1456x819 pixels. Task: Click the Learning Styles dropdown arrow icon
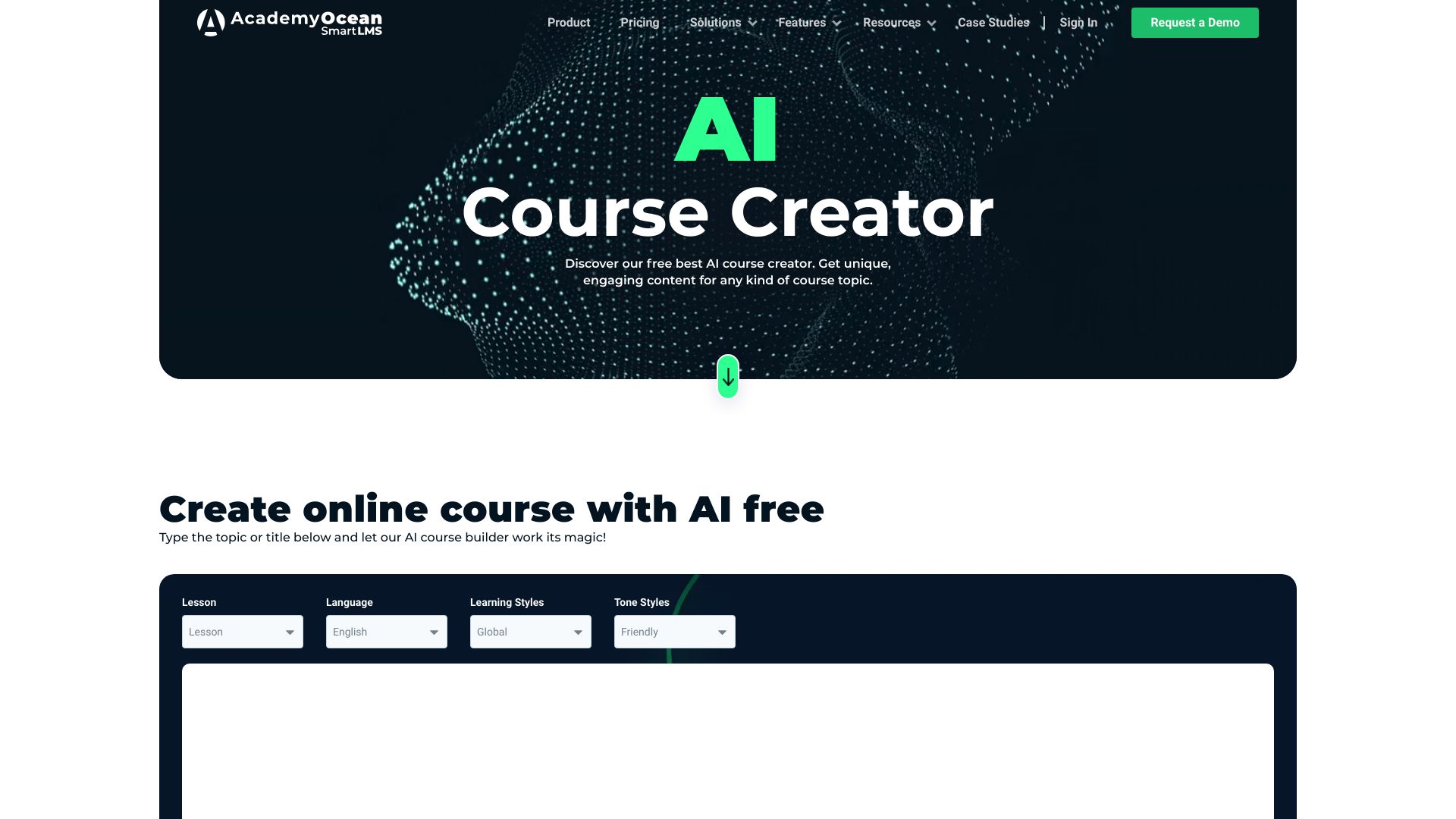click(x=577, y=631)
